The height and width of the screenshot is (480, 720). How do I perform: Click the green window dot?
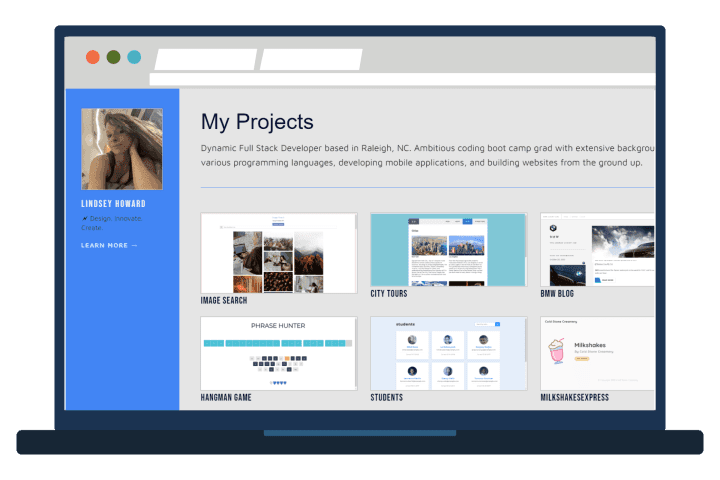coord(113,57)
